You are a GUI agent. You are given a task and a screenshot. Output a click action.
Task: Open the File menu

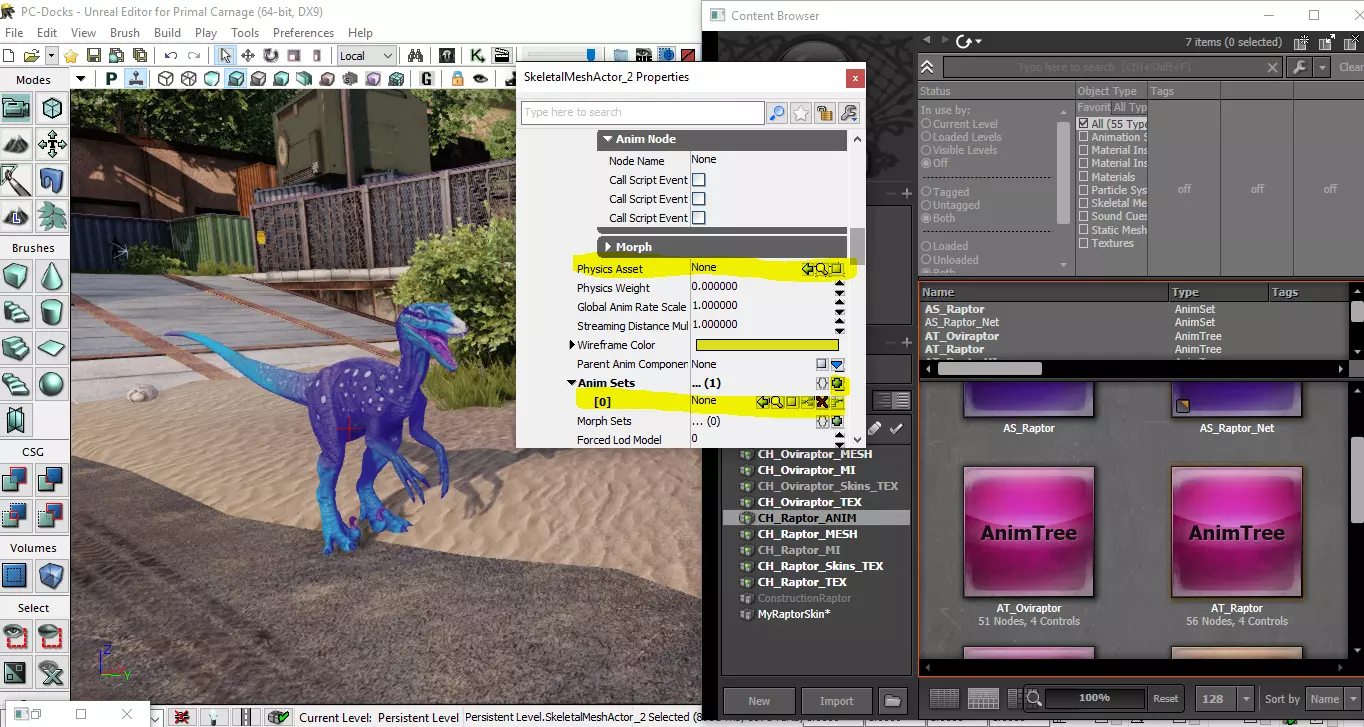(14, 33)
